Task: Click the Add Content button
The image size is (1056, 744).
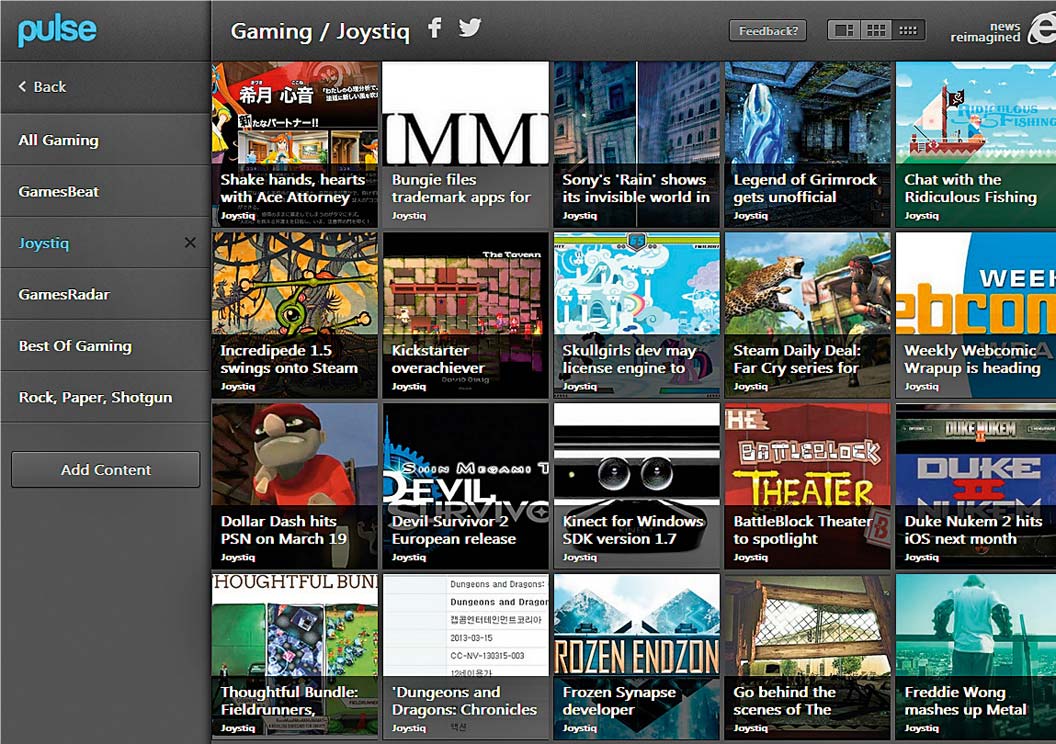Action: [x=106, y=469]
